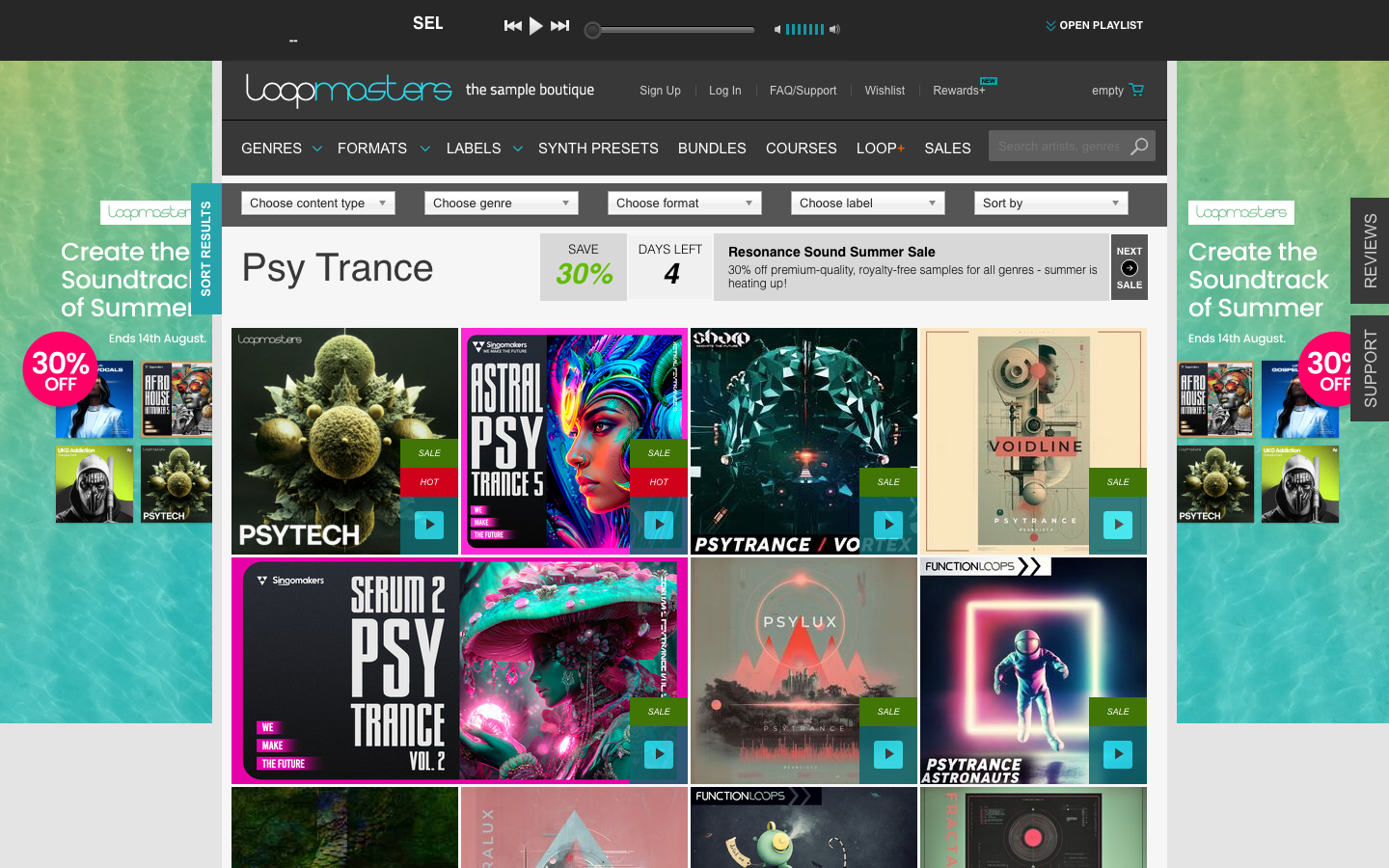This screenshot has width=1389, height=868.
Task: Click the main play button in top player
Action: click(x=536, y=26)
